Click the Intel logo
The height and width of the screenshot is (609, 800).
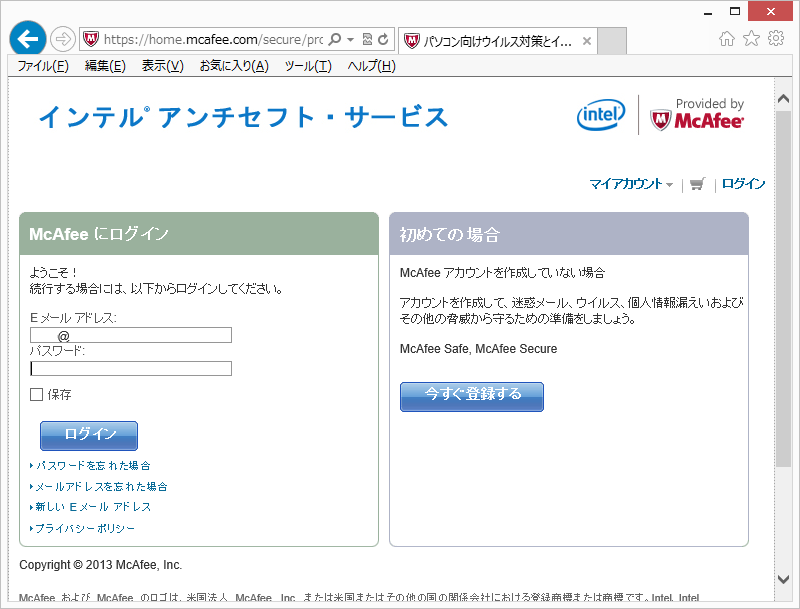[x=601, y=115]
